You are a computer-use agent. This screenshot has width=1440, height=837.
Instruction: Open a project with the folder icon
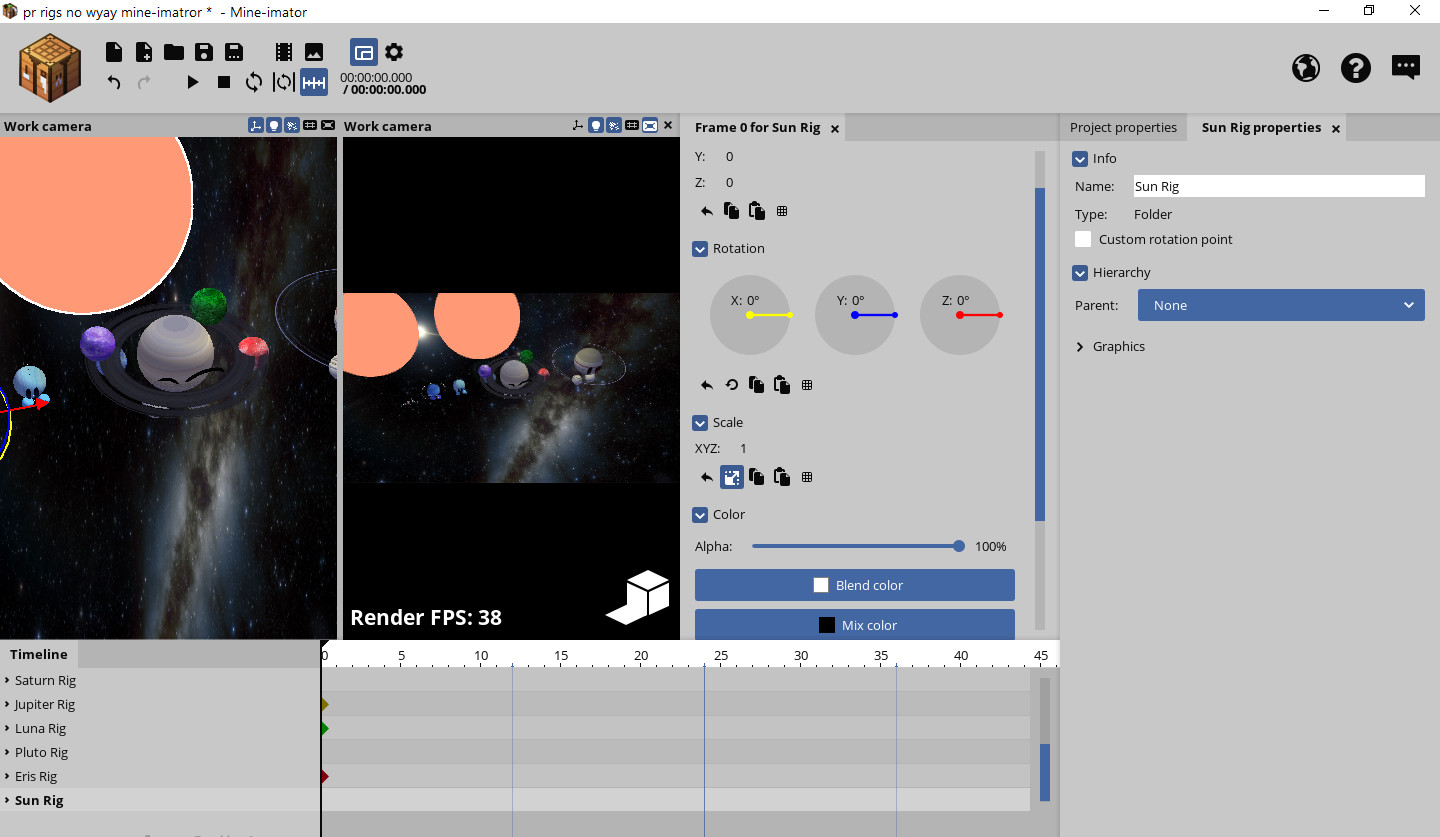[x=173, y=51]
